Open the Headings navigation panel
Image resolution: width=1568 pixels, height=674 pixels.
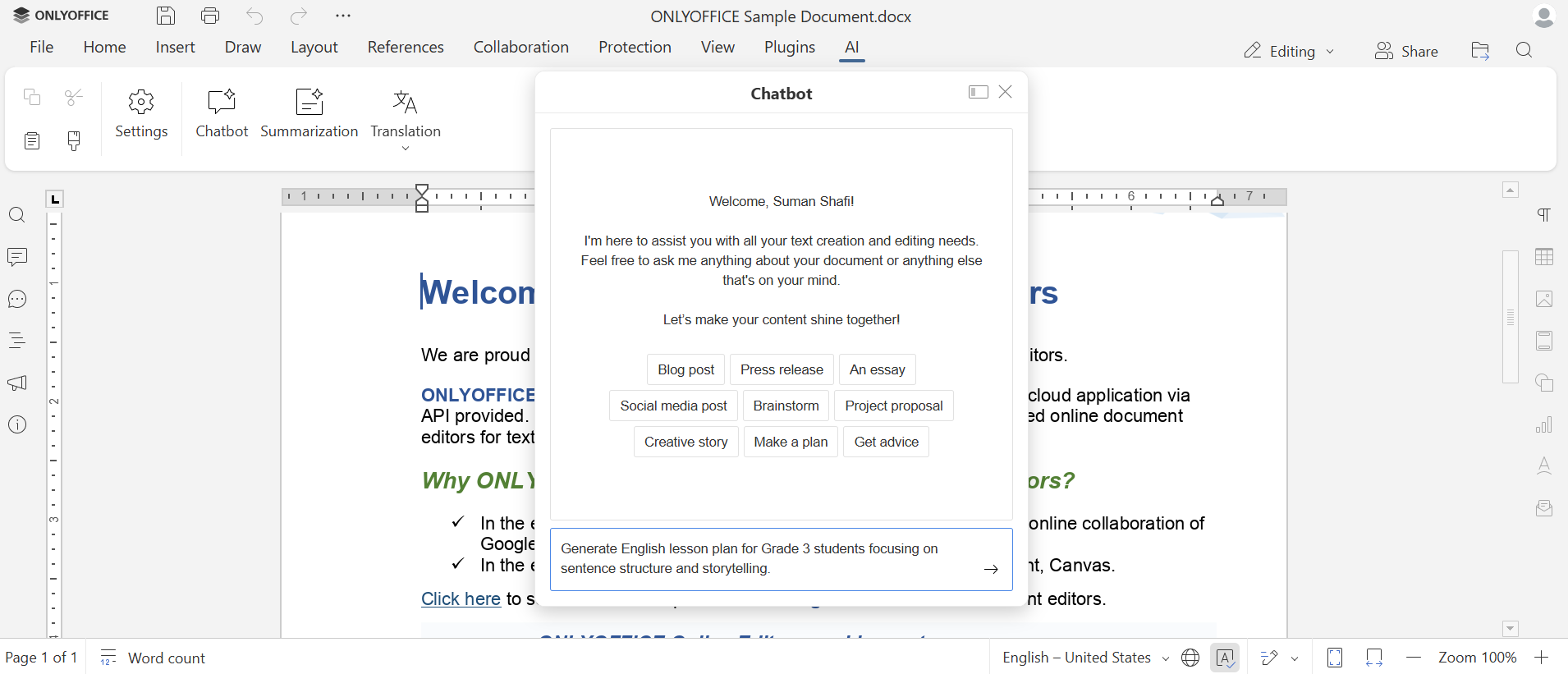tap(17, 341)
